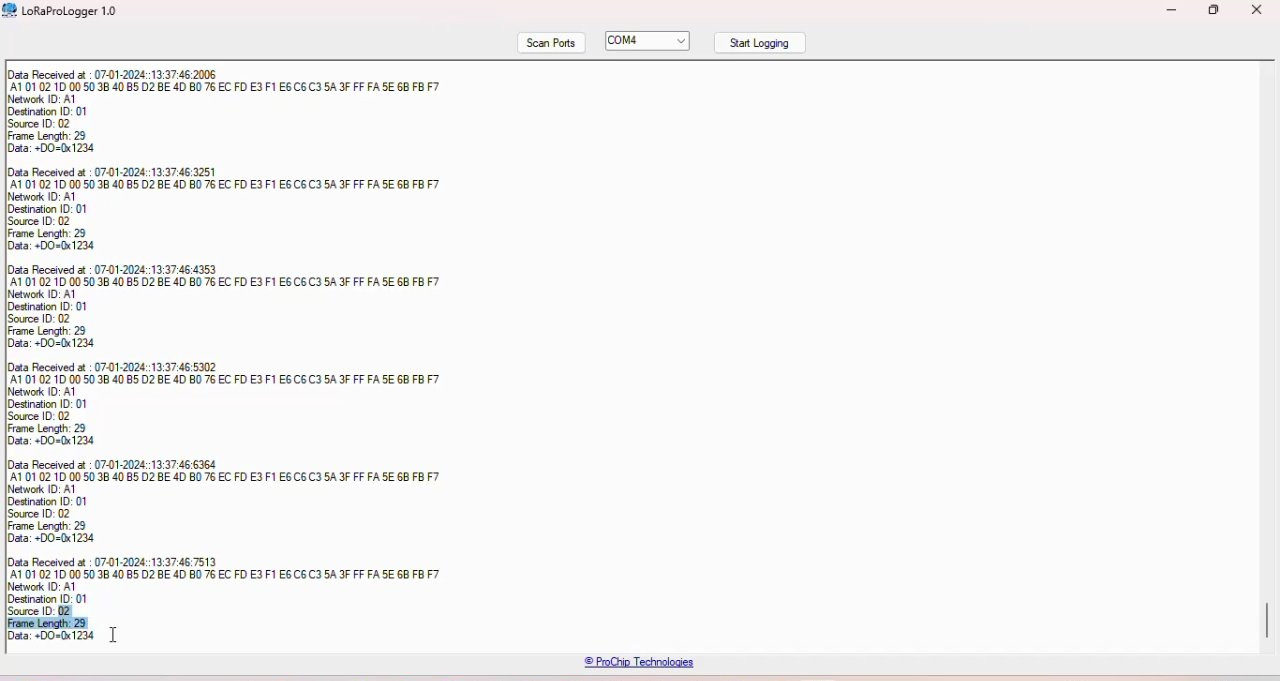Viewport: 1280px width, 681px height.
Task: Minimize the LoRaProLogger window
Action: [1172, 11]
